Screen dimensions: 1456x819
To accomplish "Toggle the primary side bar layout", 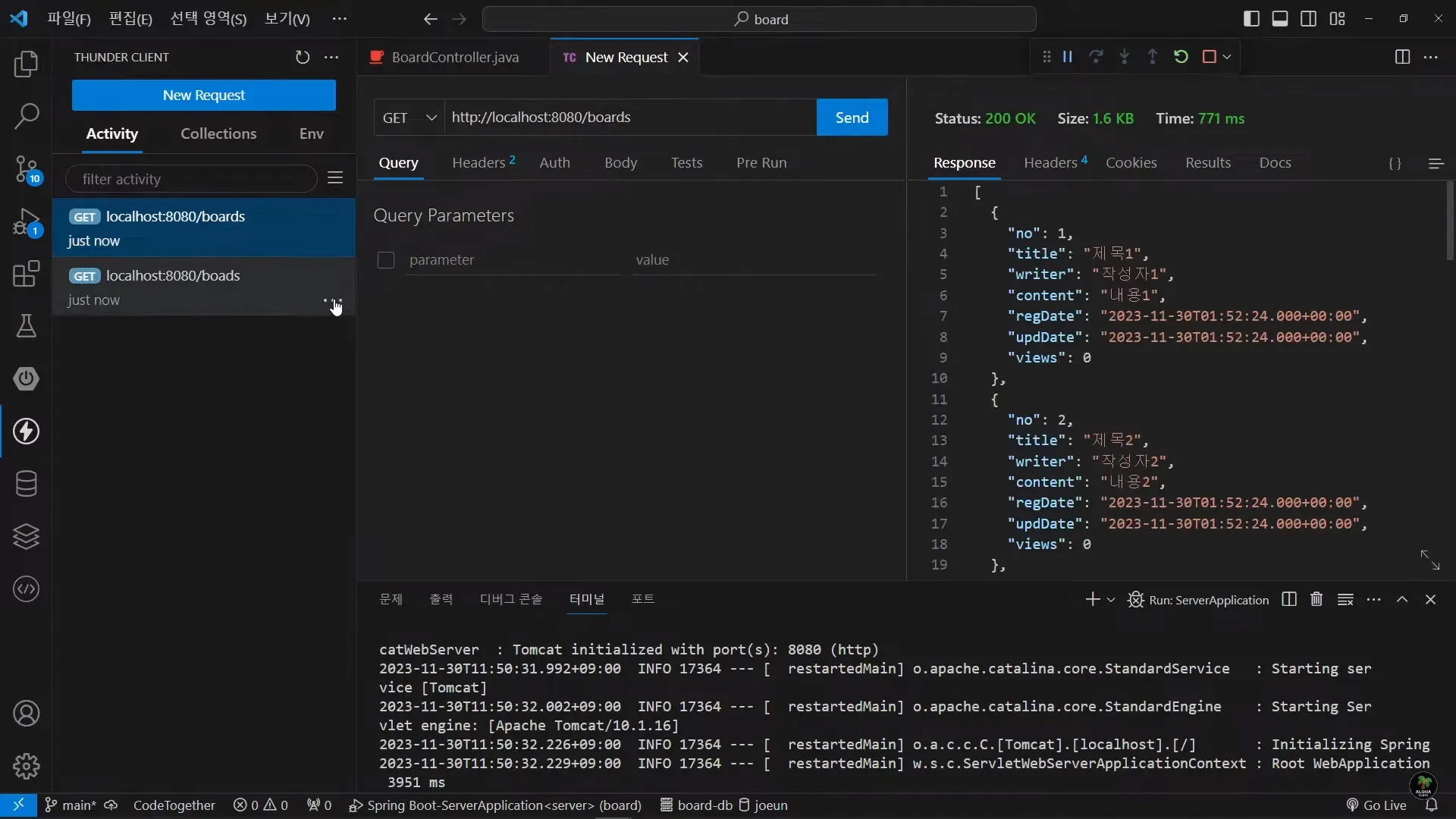I will click(1252, 19).
